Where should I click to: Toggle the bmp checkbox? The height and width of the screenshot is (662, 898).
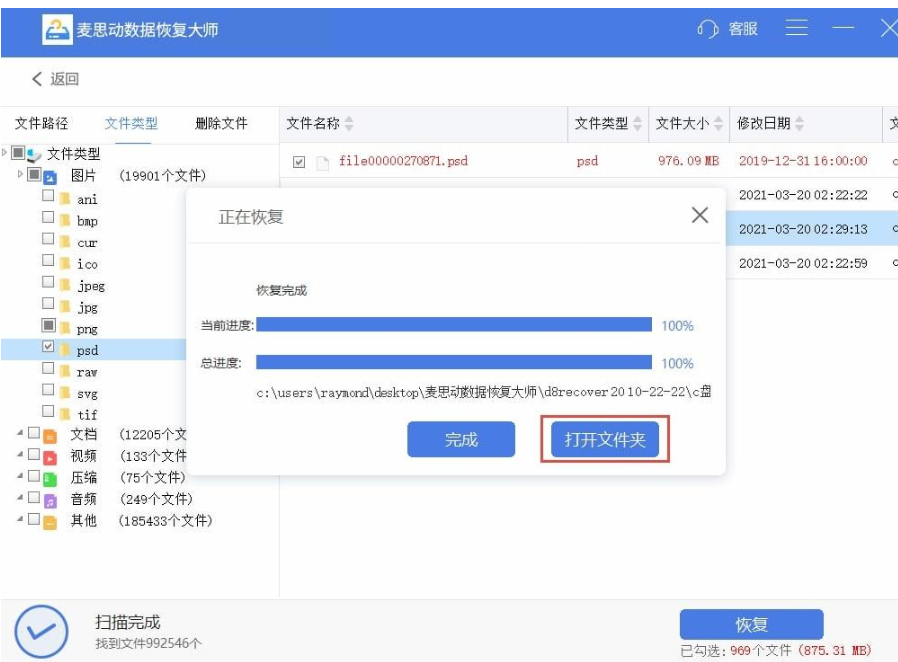point(48,217)
